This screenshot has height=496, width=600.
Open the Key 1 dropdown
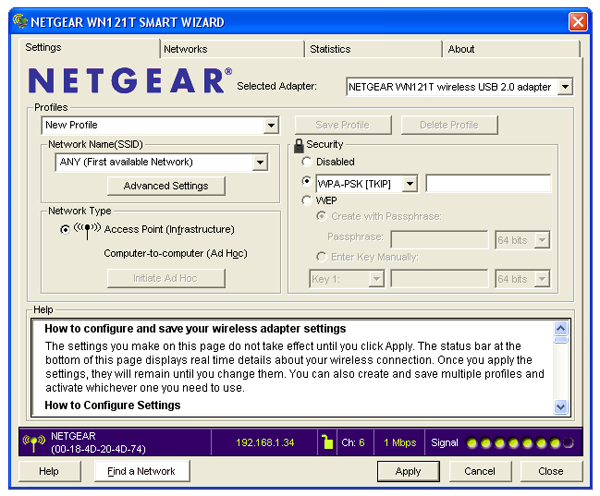pos(377,279)
